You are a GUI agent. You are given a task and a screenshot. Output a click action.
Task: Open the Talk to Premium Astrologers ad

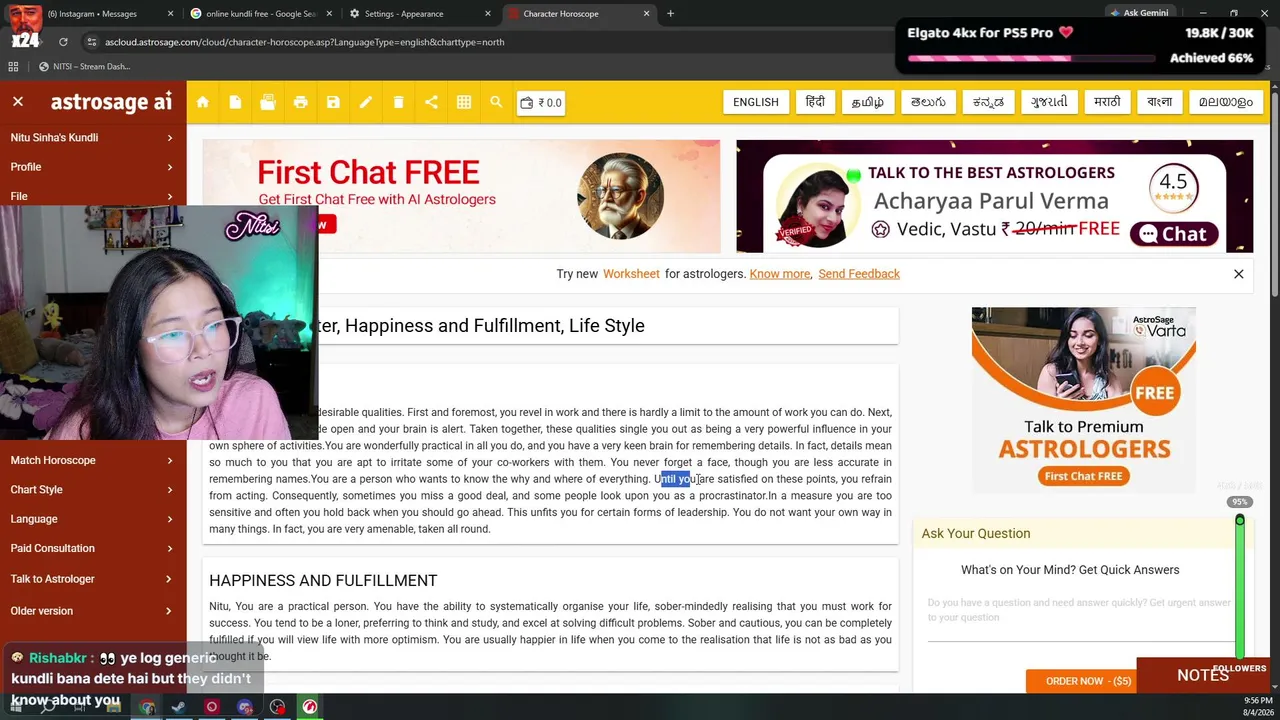[x=1084, y=400]
